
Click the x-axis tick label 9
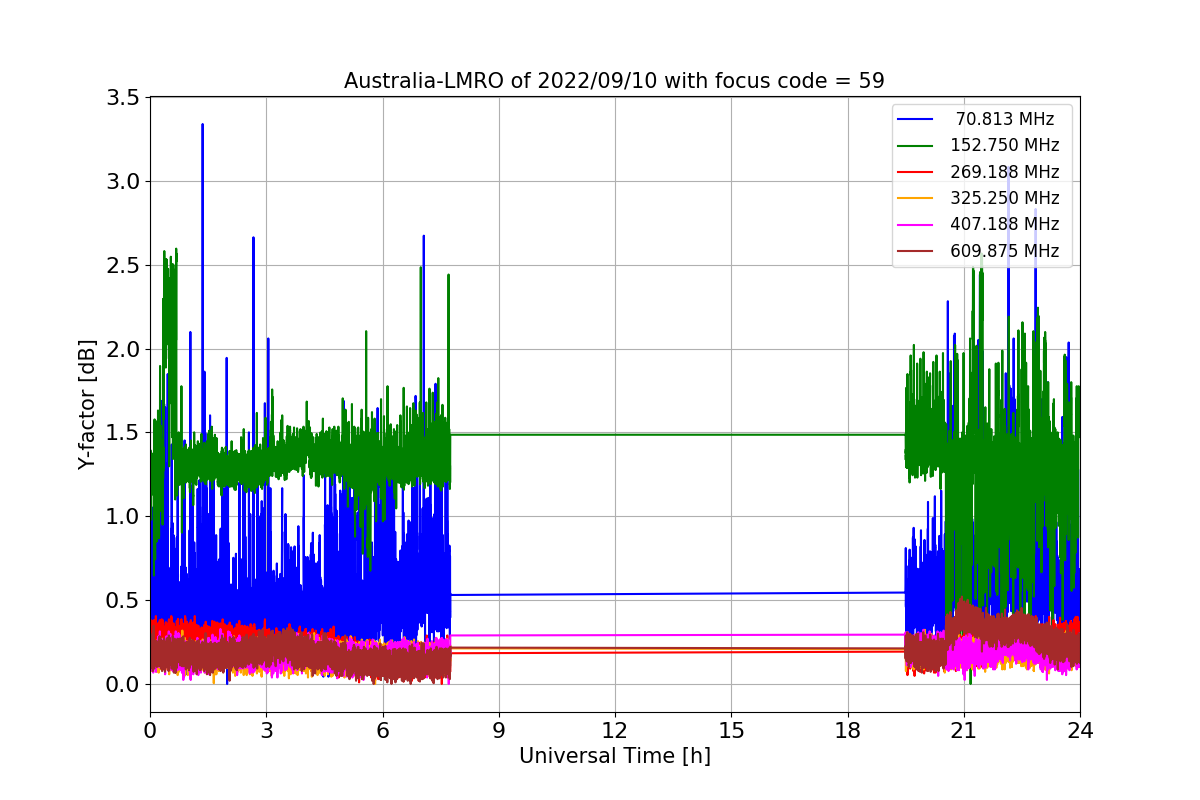tap(499, 731)
